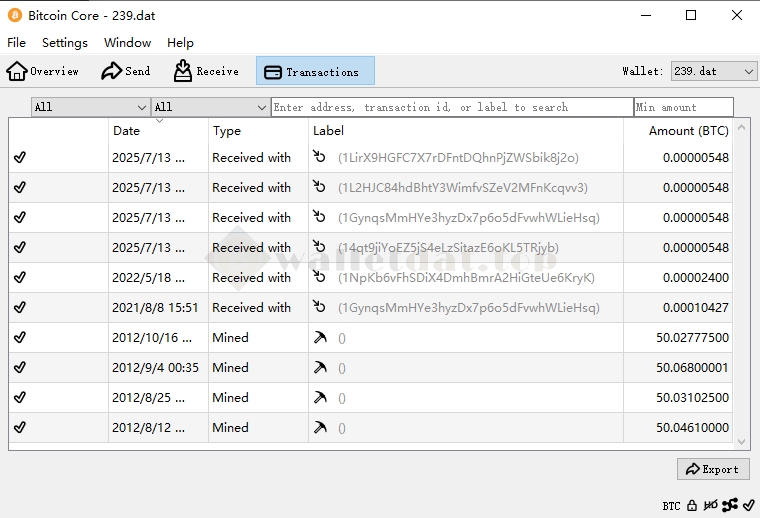Screen dimensions: 760x518
Task: Open the Window menu
Action: click(x=127, y=43)
